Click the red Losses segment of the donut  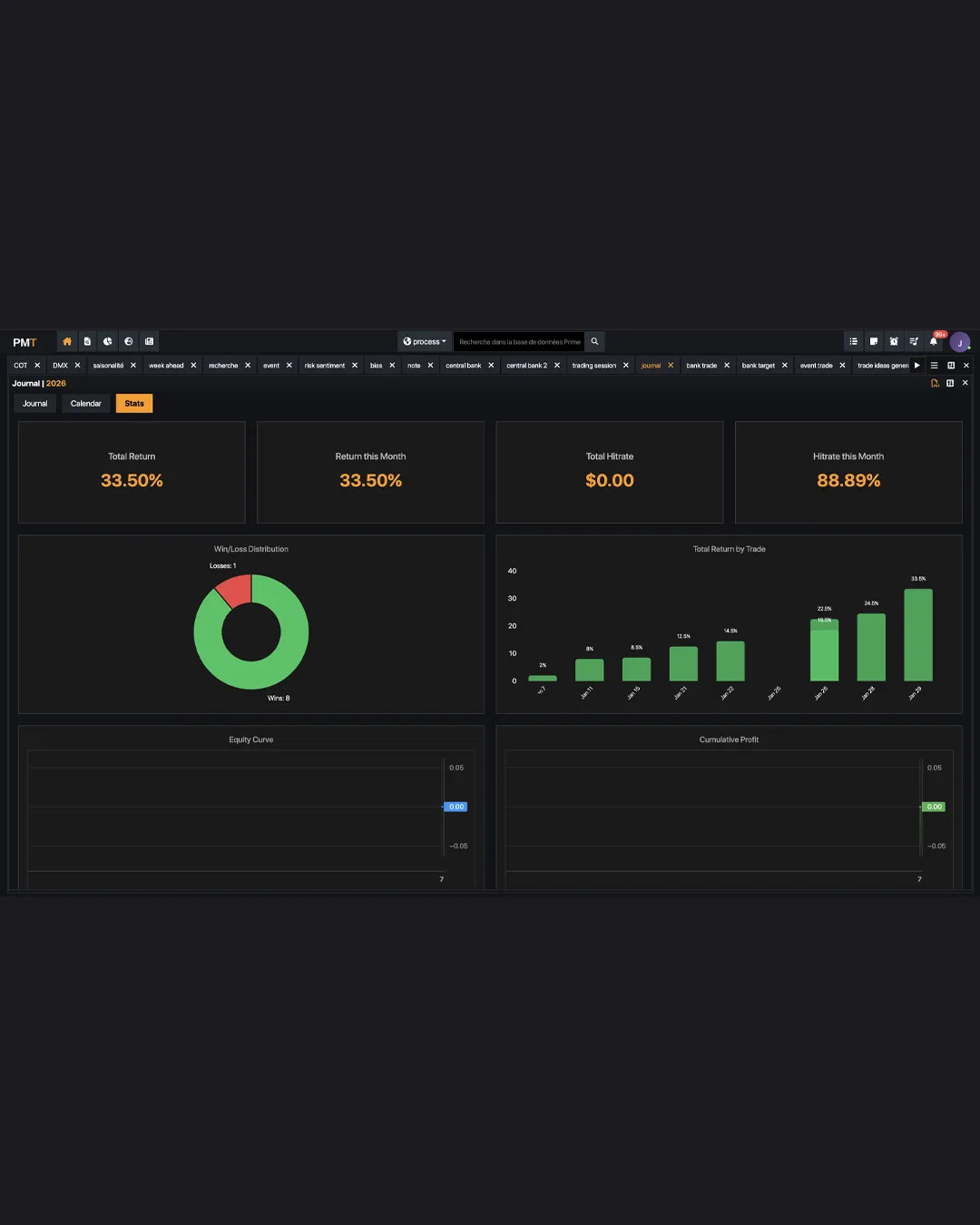click(x=235, y=590)
